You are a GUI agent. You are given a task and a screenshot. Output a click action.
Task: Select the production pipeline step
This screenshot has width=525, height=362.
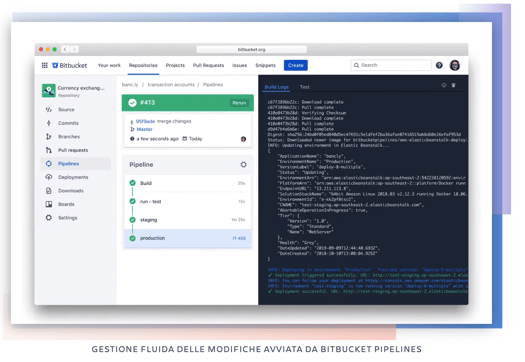(x=188, y=238)
